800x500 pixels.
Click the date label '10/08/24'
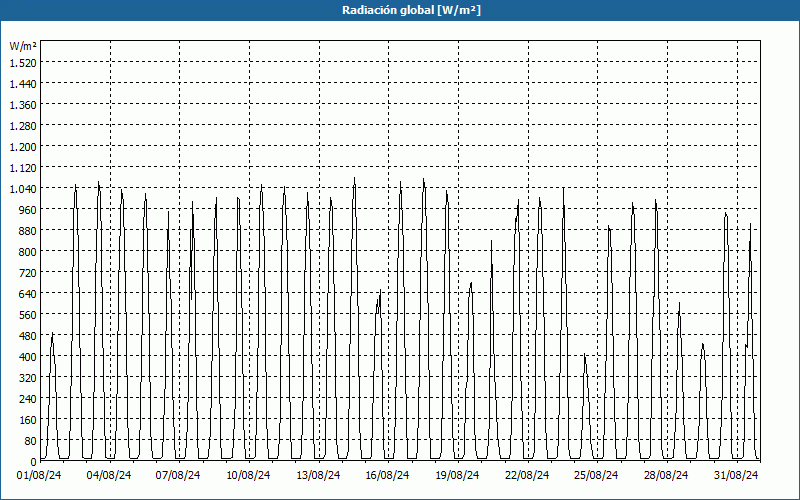point(248,476)
